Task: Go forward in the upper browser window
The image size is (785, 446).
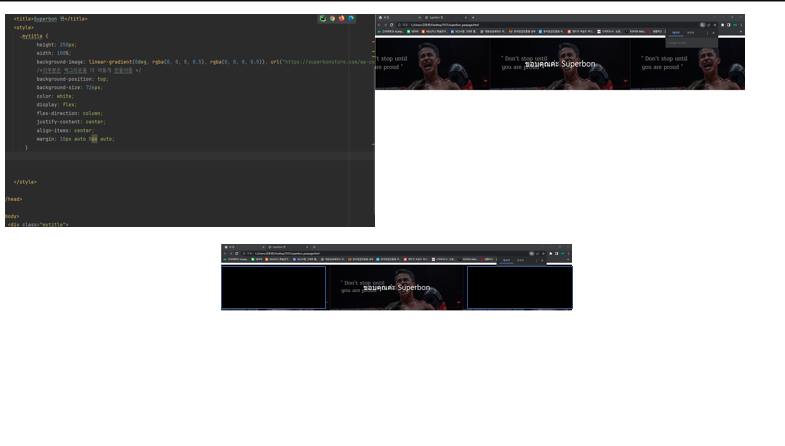Action: click(x=385, y=25)
